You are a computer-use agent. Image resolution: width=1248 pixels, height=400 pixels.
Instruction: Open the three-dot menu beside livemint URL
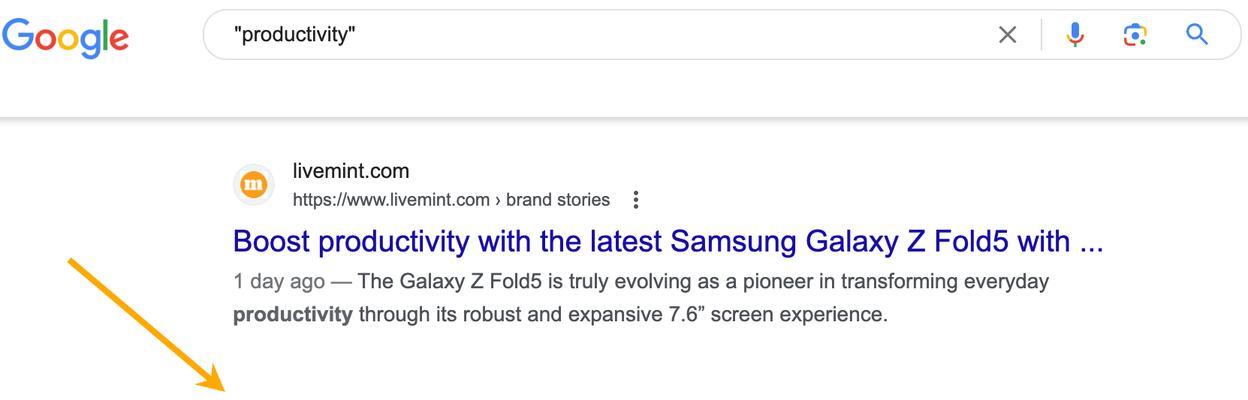pos(635,200)
